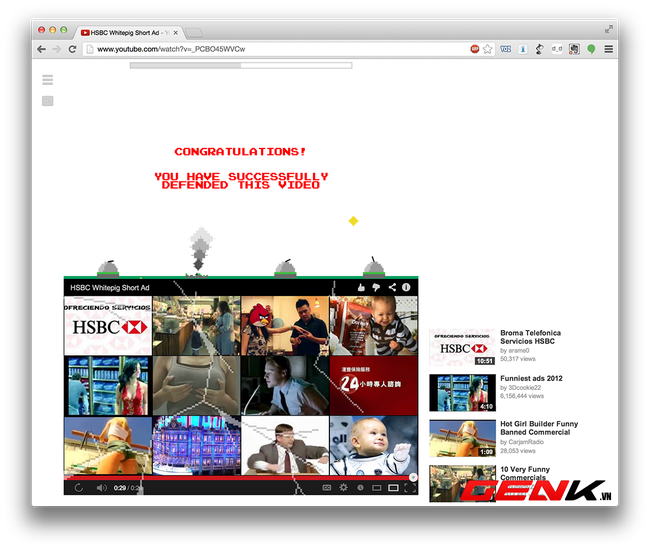Open Hot Girl Builder Funny Banned Commercial
Image resolution: width=650 pixels, height=550 pixels.
[539, 428]
